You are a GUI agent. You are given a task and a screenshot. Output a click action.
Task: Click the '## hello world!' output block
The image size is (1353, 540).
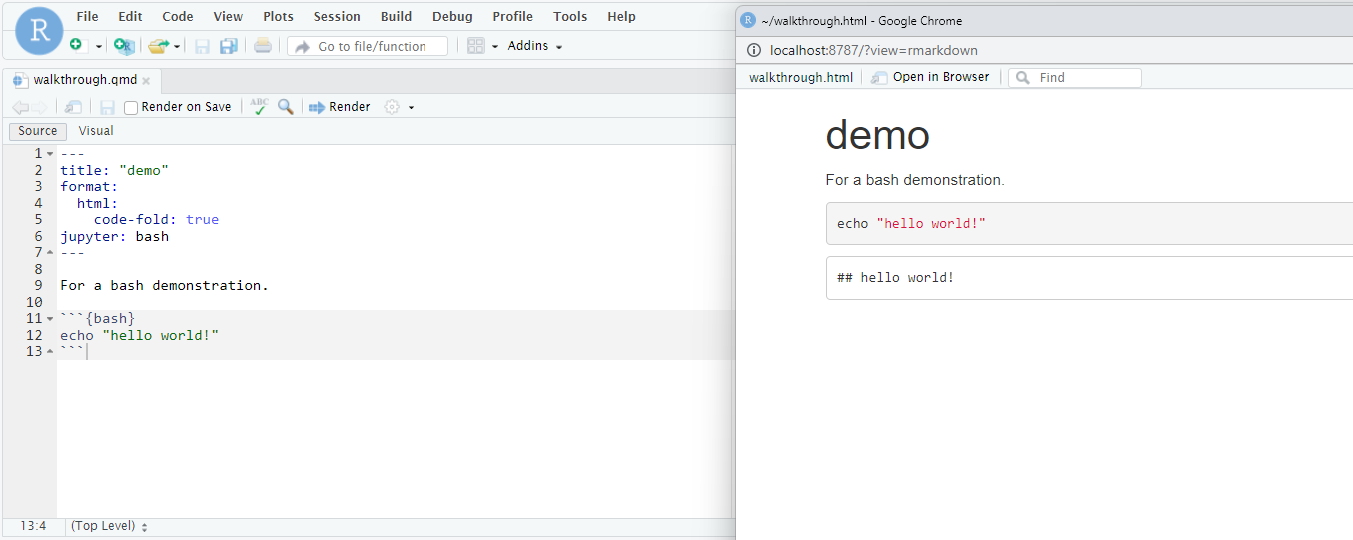tap(1089, 277)
